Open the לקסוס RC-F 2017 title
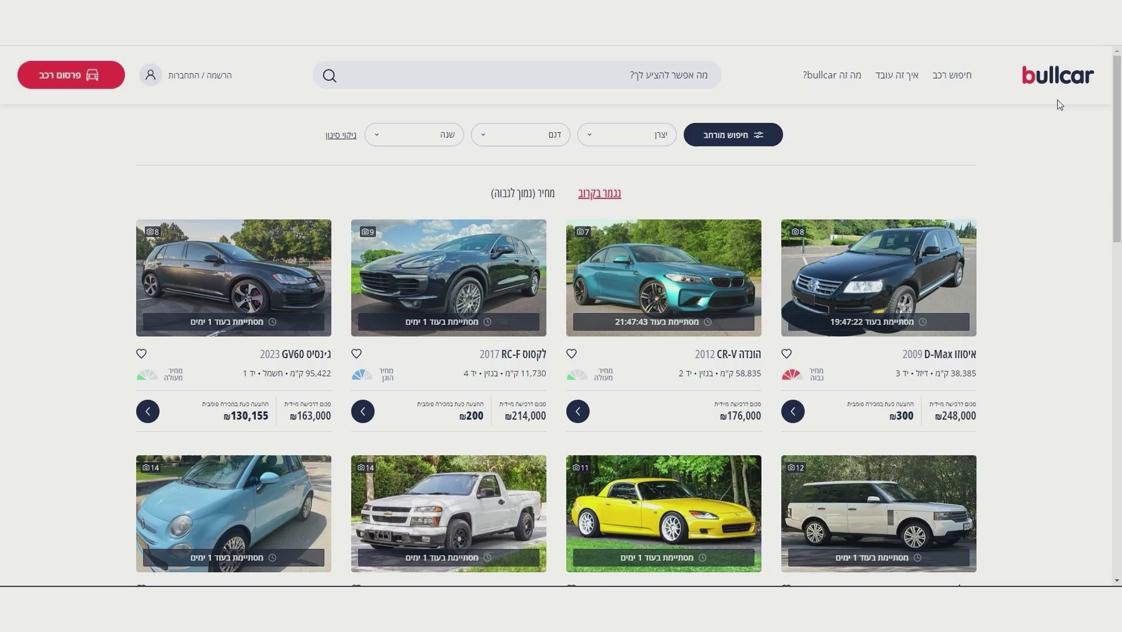The image size is (1122, 632). (x=512, y=354)
